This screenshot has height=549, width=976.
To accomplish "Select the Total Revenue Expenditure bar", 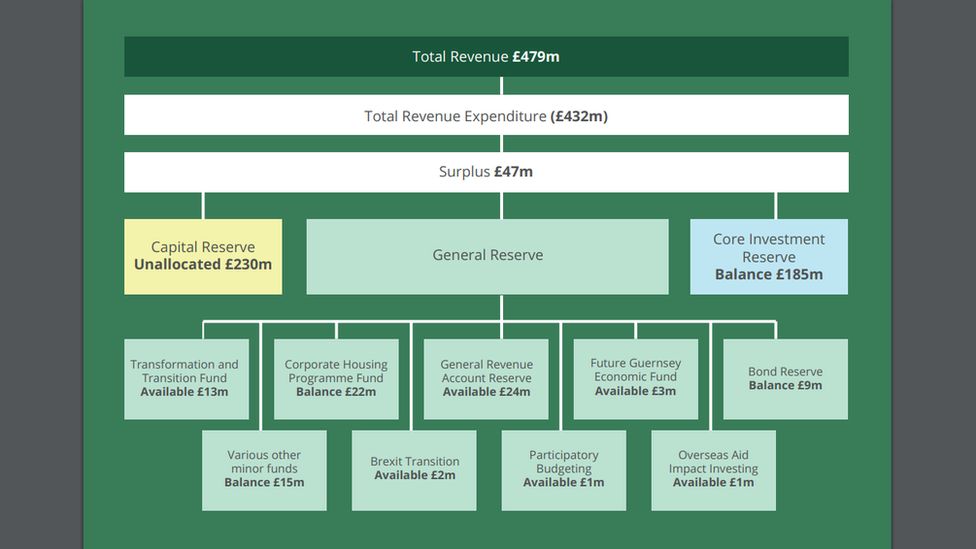I will [x=486, y=116].
